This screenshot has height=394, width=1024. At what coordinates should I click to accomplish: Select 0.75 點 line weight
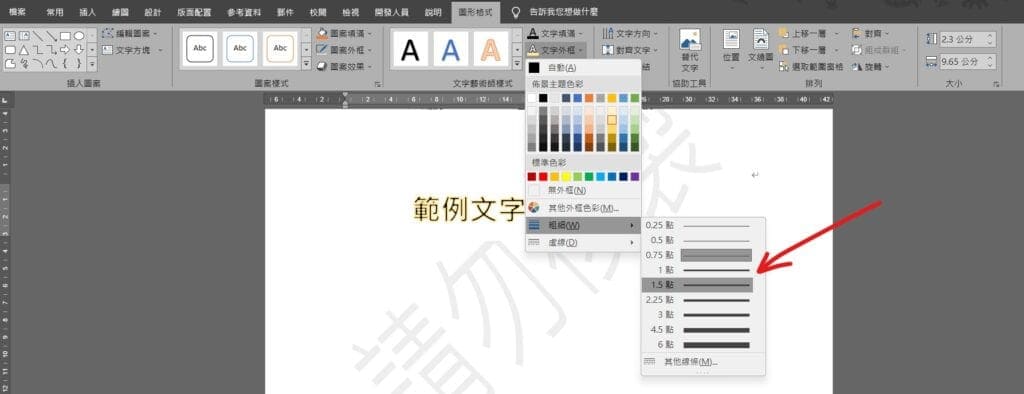[x=697, y=255]
